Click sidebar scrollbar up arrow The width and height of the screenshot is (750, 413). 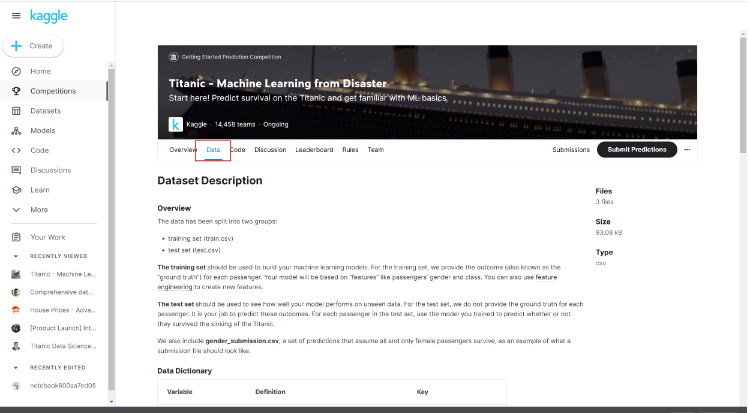pos(111,65)
